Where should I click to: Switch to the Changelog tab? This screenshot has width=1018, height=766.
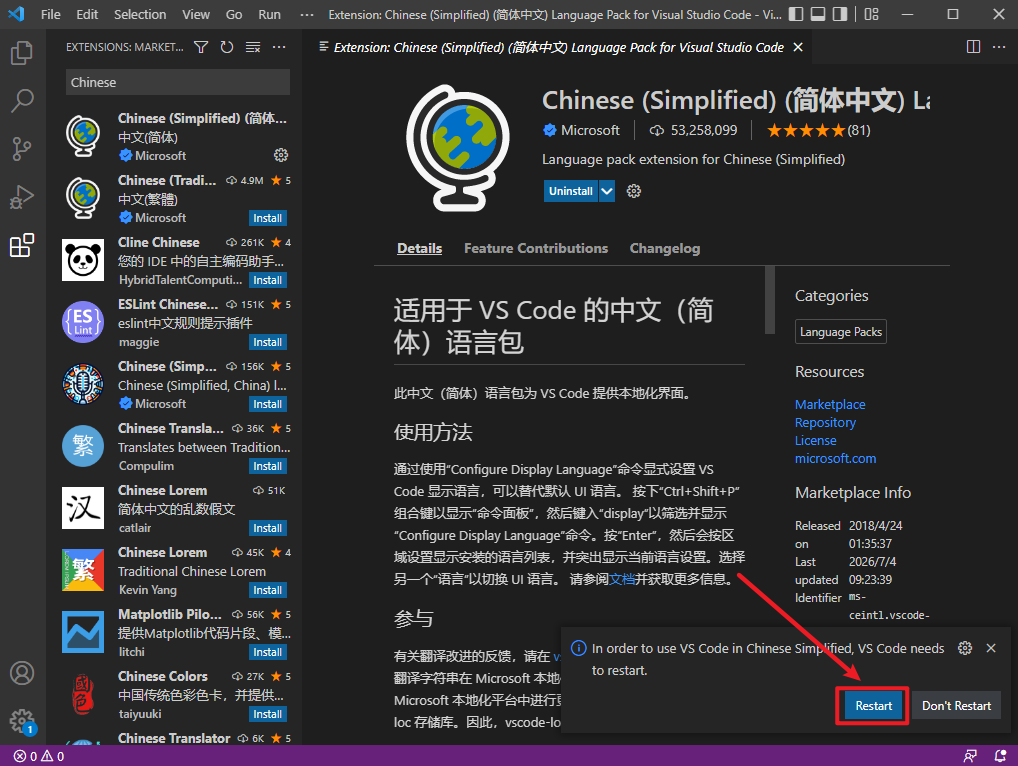pyautogui.click(x=665, y=248)
